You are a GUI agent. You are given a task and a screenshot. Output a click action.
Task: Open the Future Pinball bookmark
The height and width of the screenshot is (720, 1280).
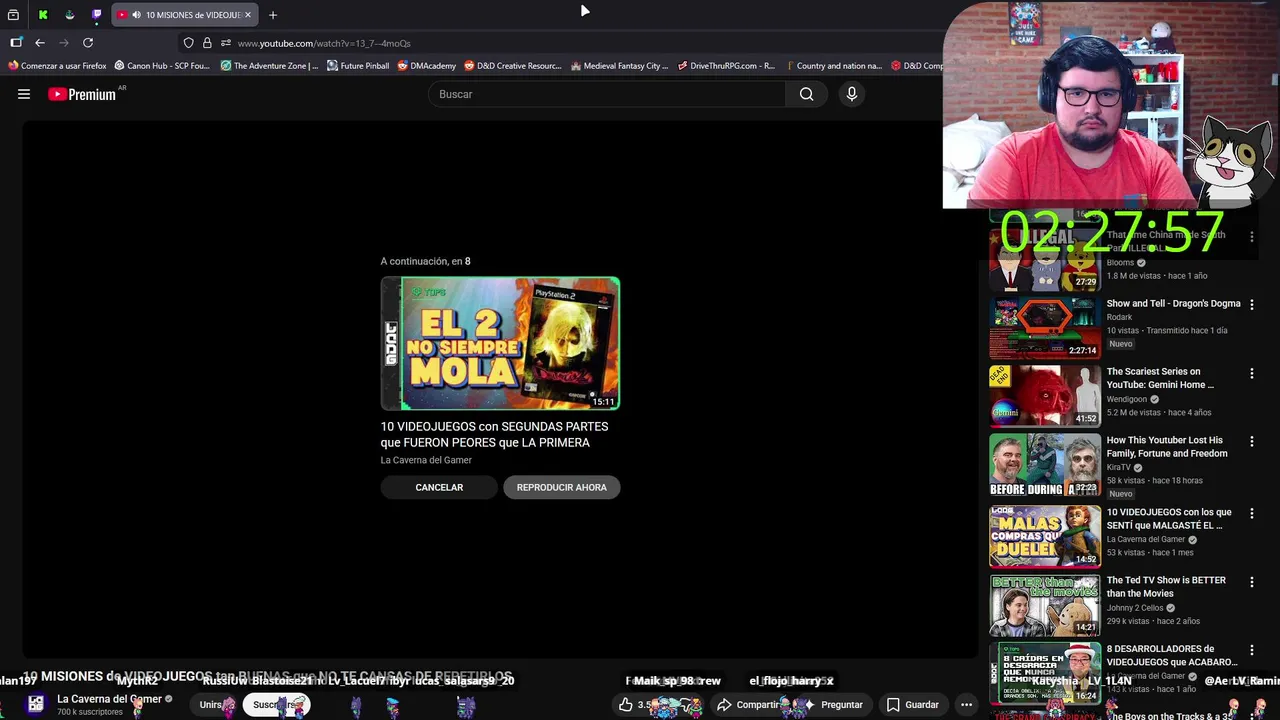pos(358,66)
